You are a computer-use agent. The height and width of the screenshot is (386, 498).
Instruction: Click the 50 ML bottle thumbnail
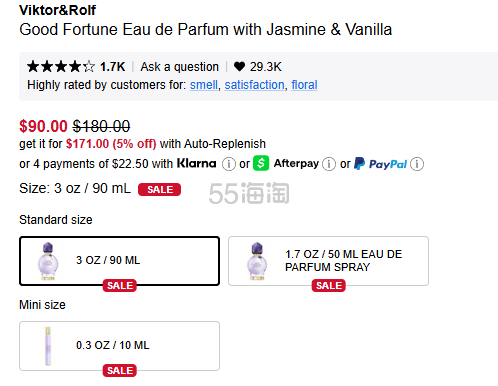[257, 261]
